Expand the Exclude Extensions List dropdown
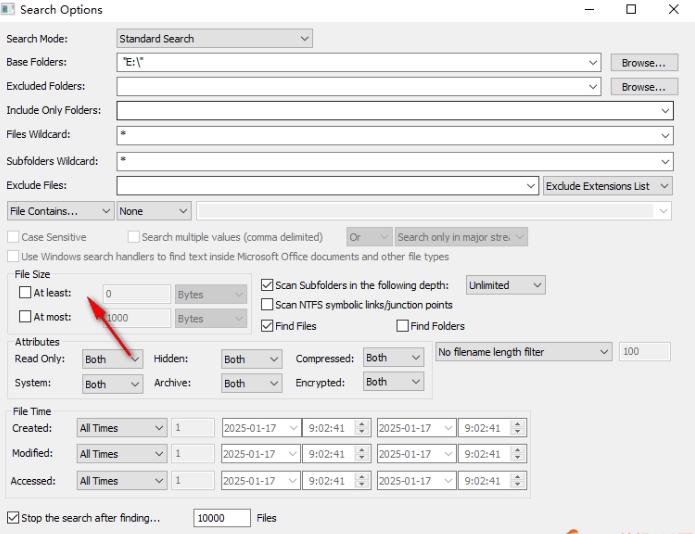The width and height of the screenshot is (695, 534). coord(608,186)
